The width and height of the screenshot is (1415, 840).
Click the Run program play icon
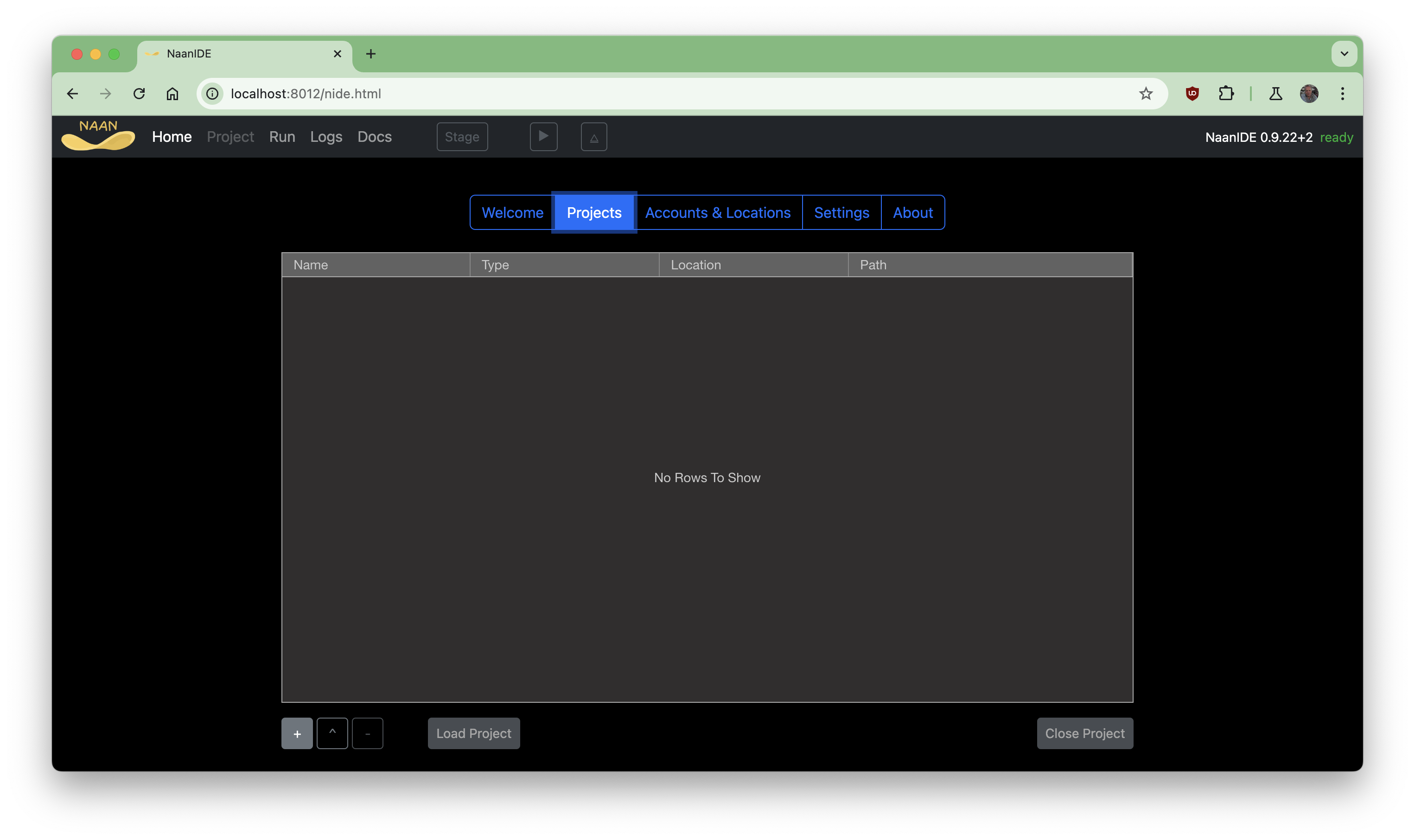click(x=543, y=136)
